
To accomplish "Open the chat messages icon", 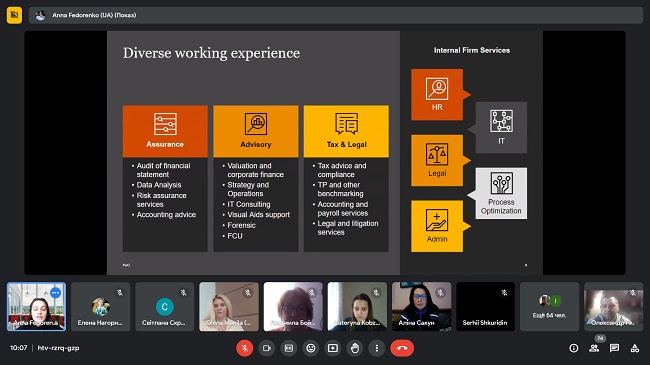I will pos(614,348).
